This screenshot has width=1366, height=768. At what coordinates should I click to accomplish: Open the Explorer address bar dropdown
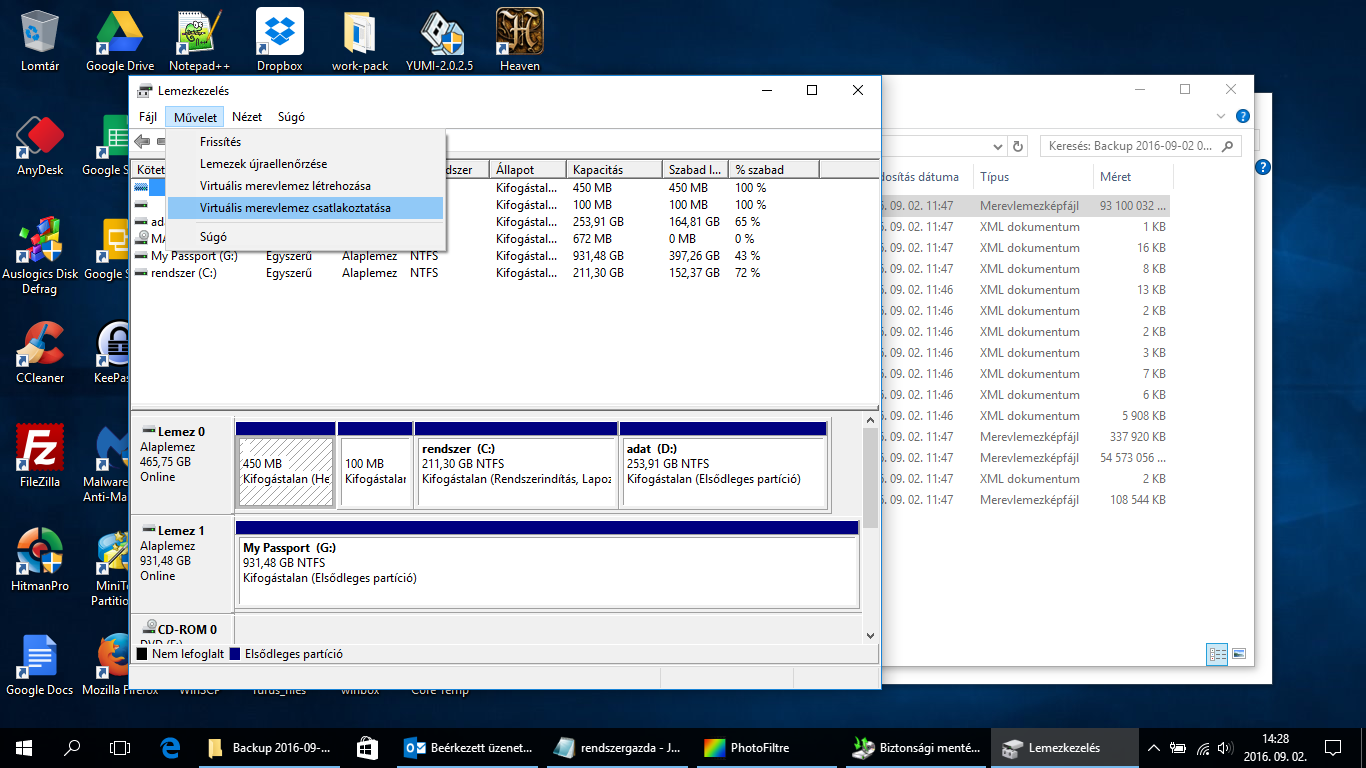point(997,147)
